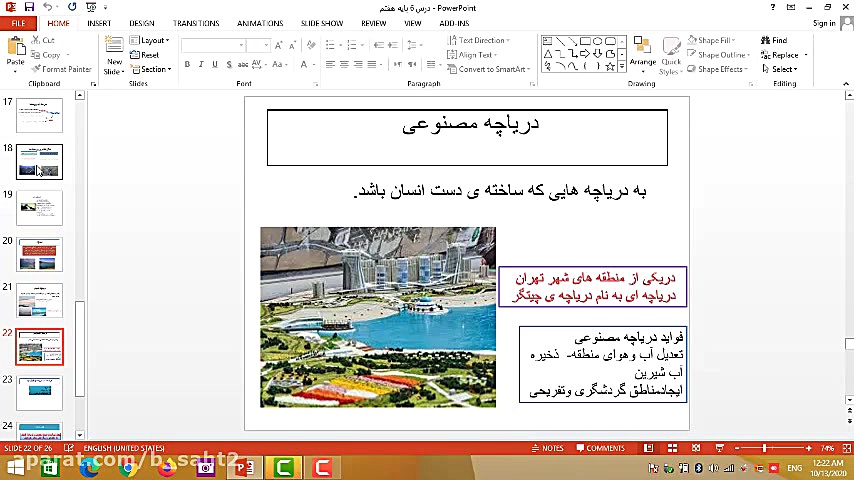Open PowerPoint in the taskbar
854x480 pixels.
click(243, 467)
